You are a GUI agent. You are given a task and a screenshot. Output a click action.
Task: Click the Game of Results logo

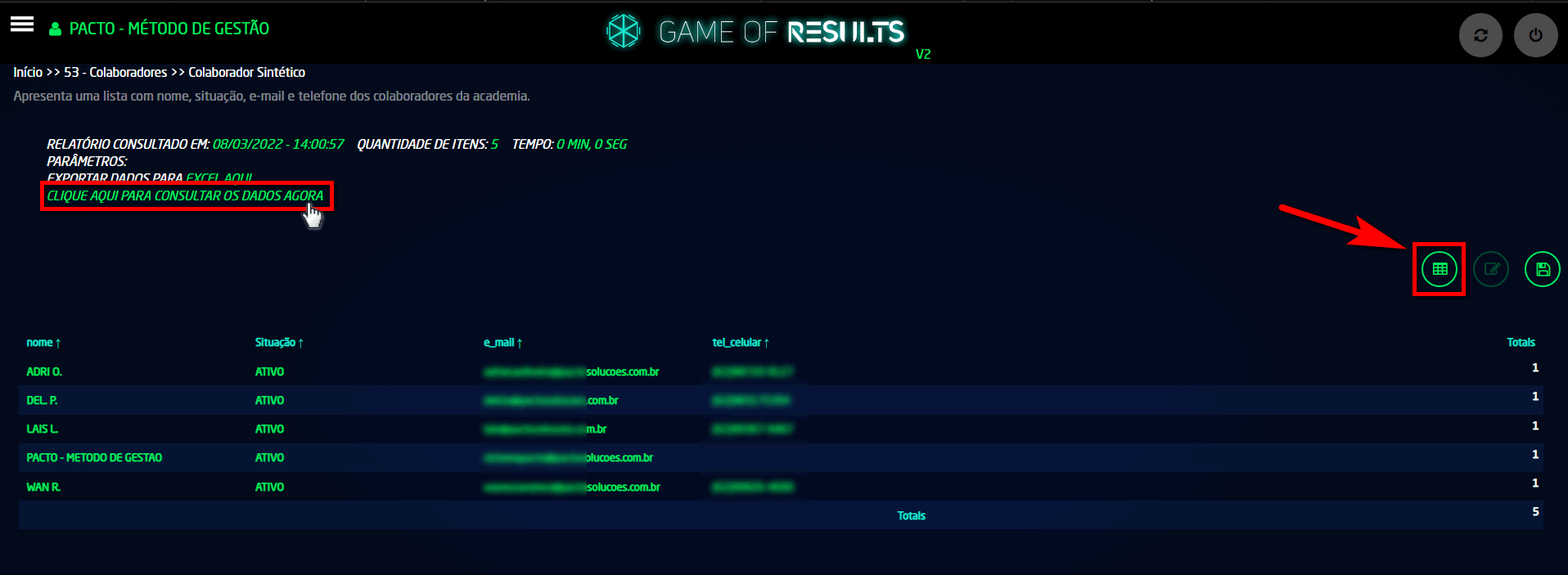pos(755,32)
